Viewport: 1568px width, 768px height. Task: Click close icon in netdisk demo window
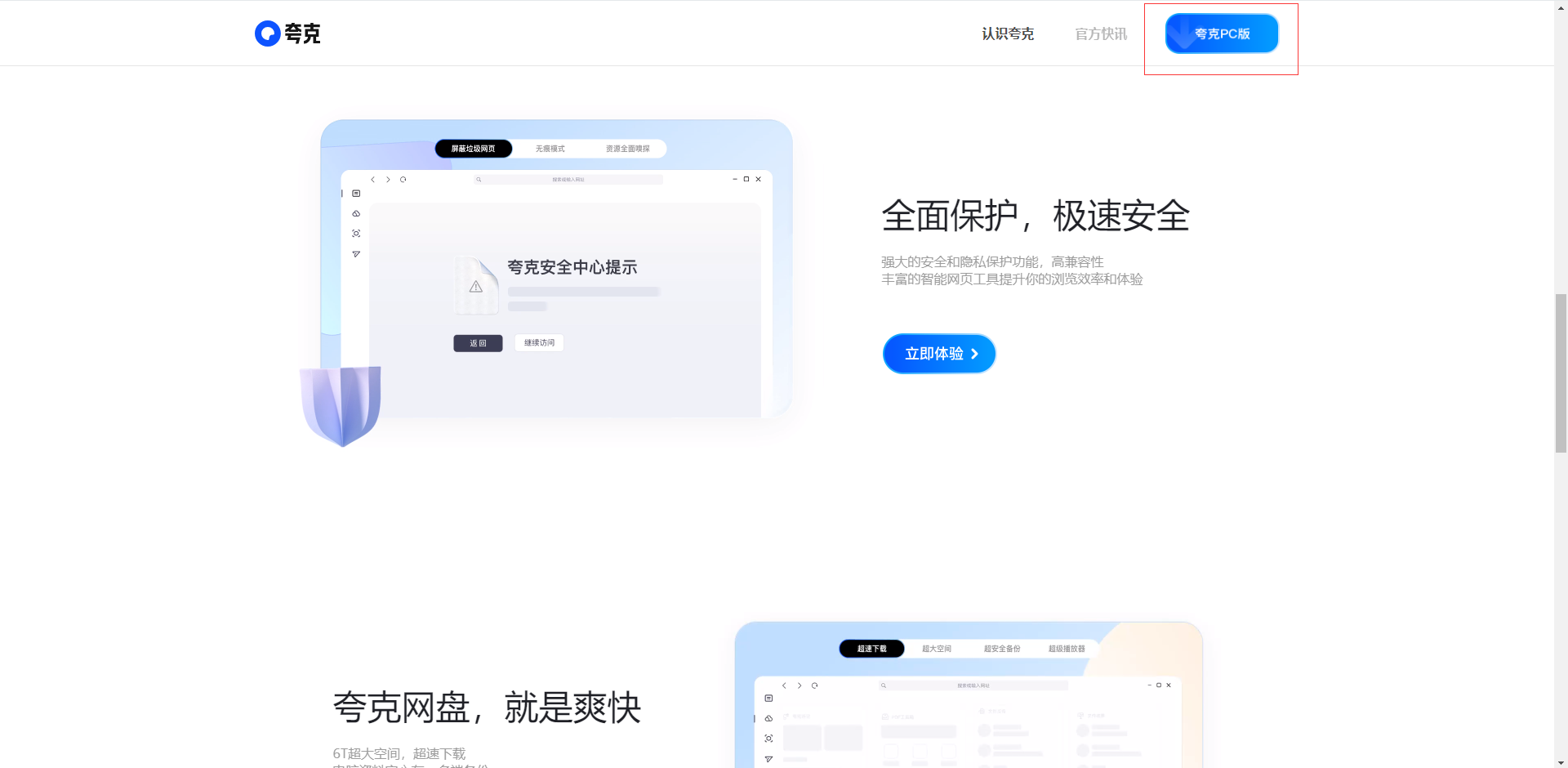1169,685
